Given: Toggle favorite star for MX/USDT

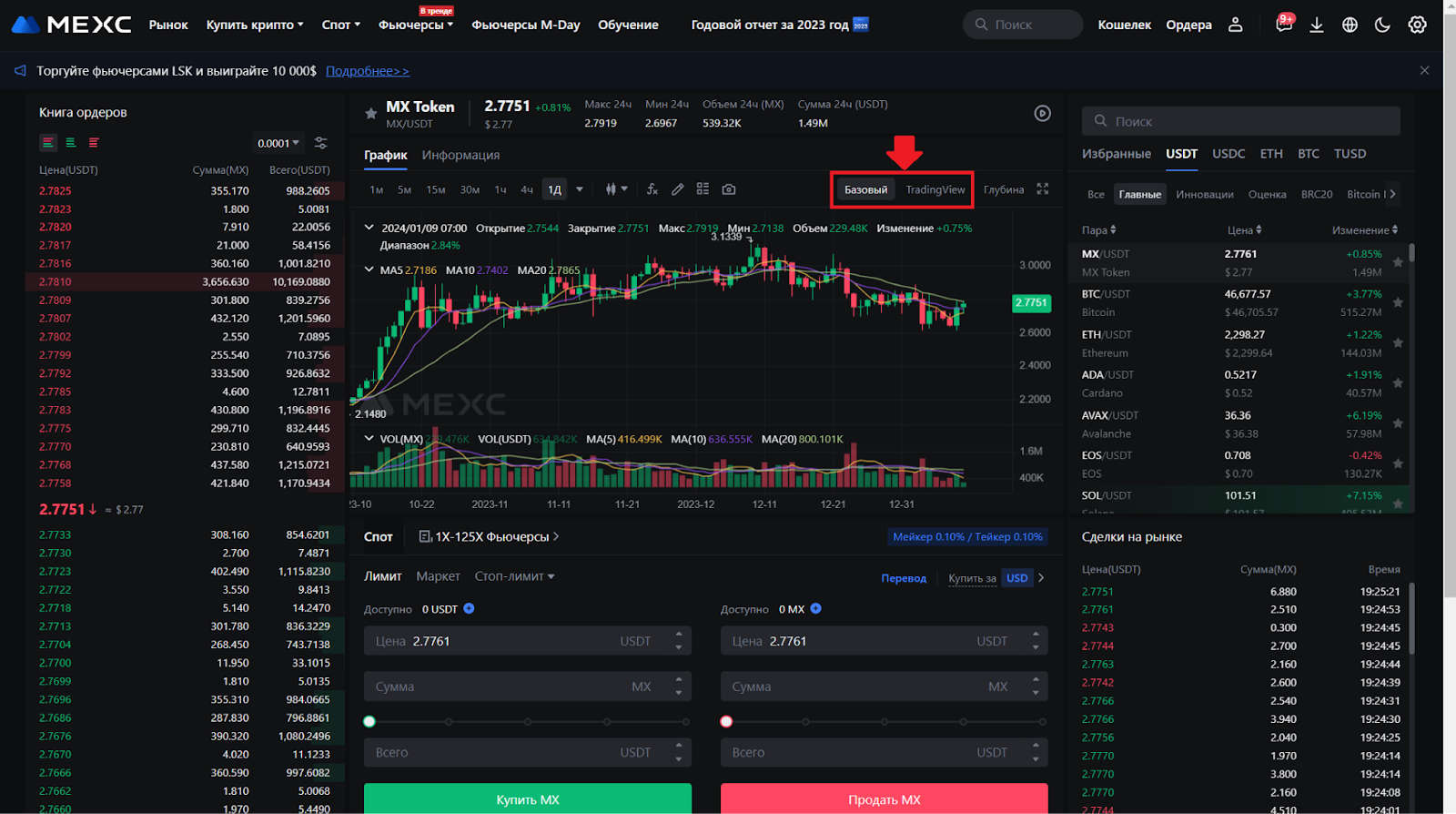Looking at the screenshot, I should point(1398,262).
